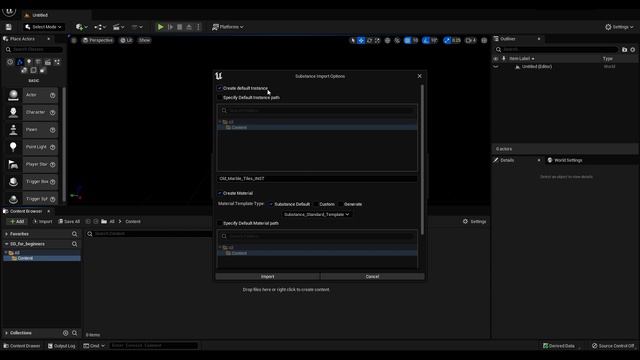Open the Add content quick menu icon

pyautogui.click(x=81, y=27)
